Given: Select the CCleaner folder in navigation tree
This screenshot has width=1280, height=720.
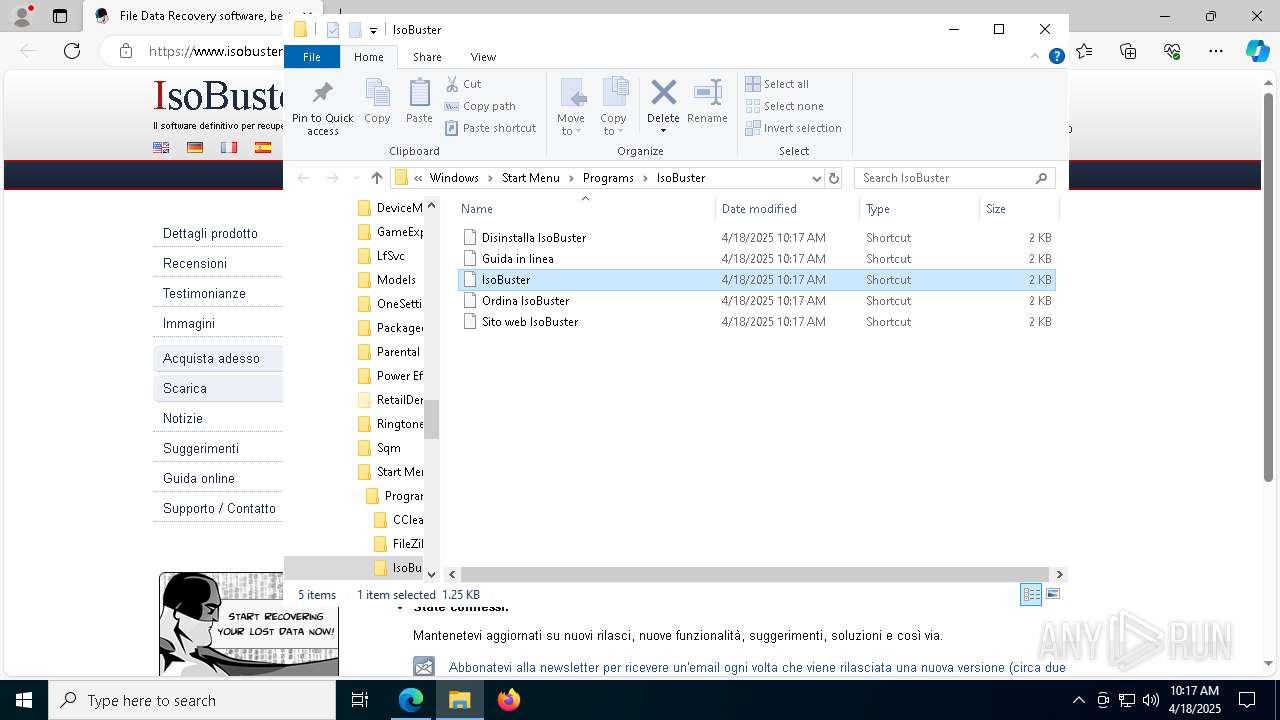Looking at the screenshot, I should tap(398, 520).
